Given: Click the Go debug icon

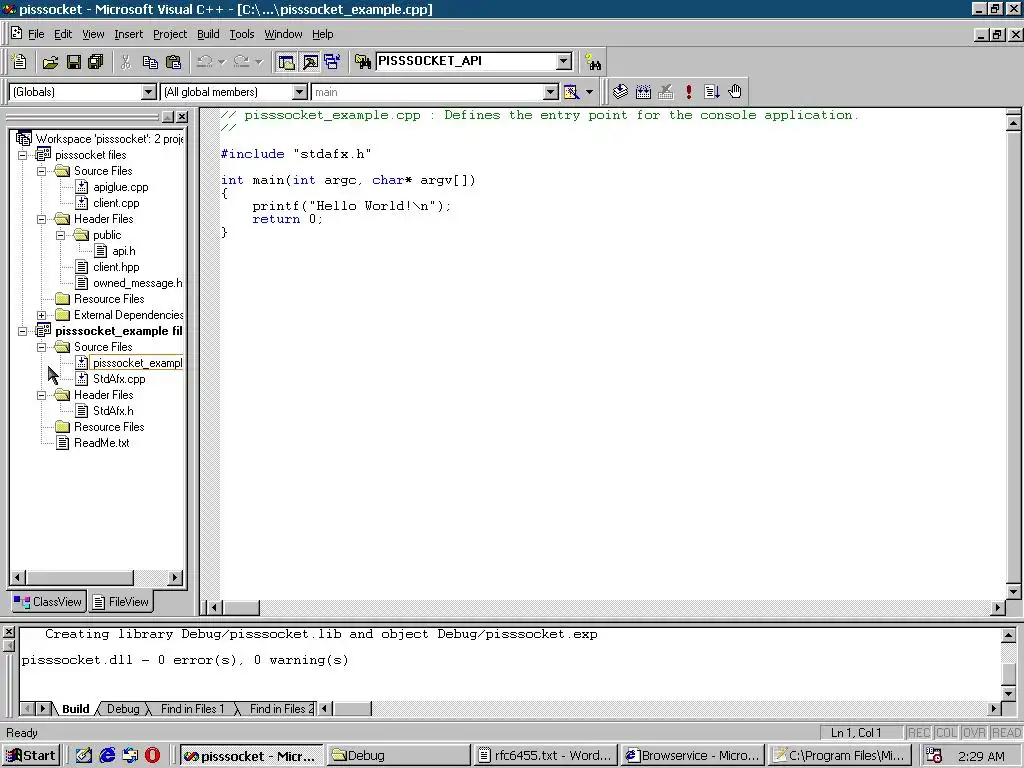Looking at the screenshot, I should (712, 92).
